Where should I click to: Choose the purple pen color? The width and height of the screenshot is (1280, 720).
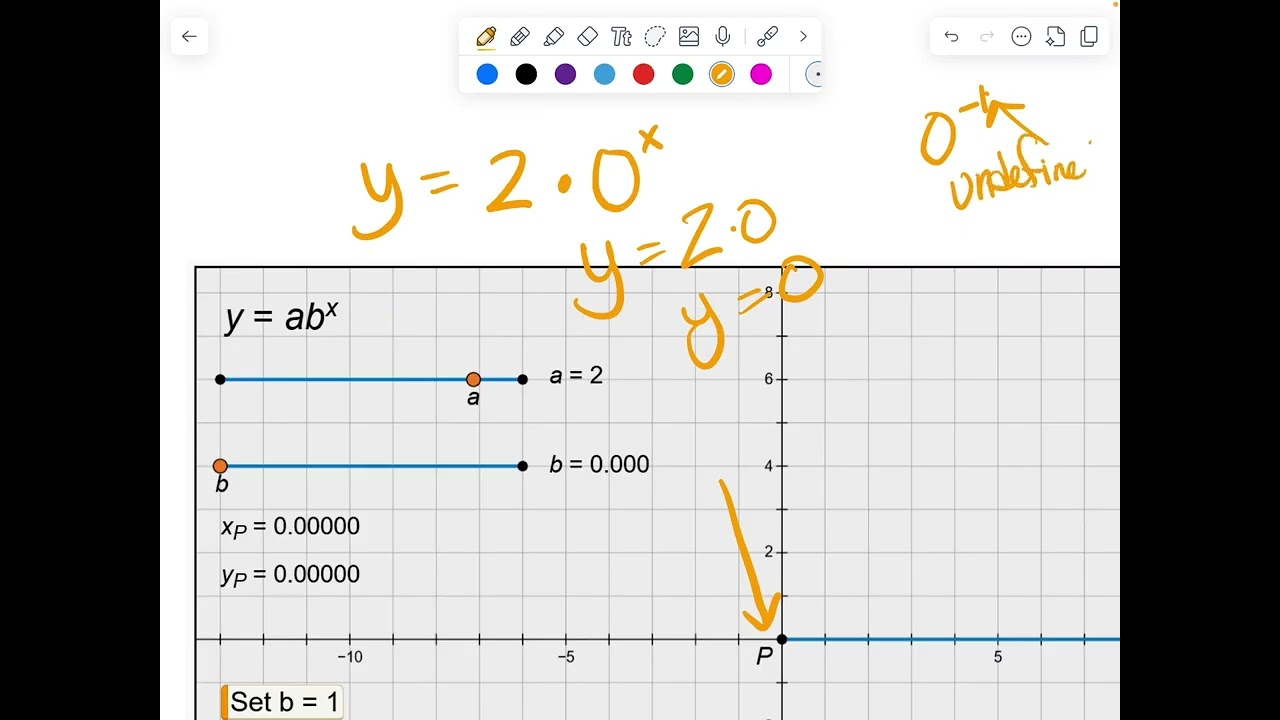click(565, 74)
